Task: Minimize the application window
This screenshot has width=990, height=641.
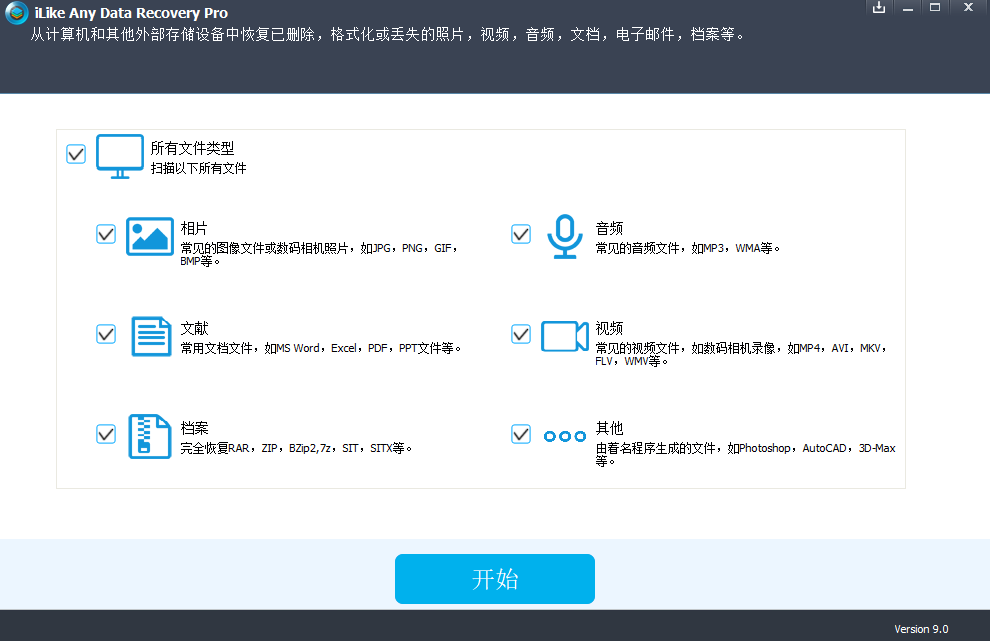Action: coord(908,8)
